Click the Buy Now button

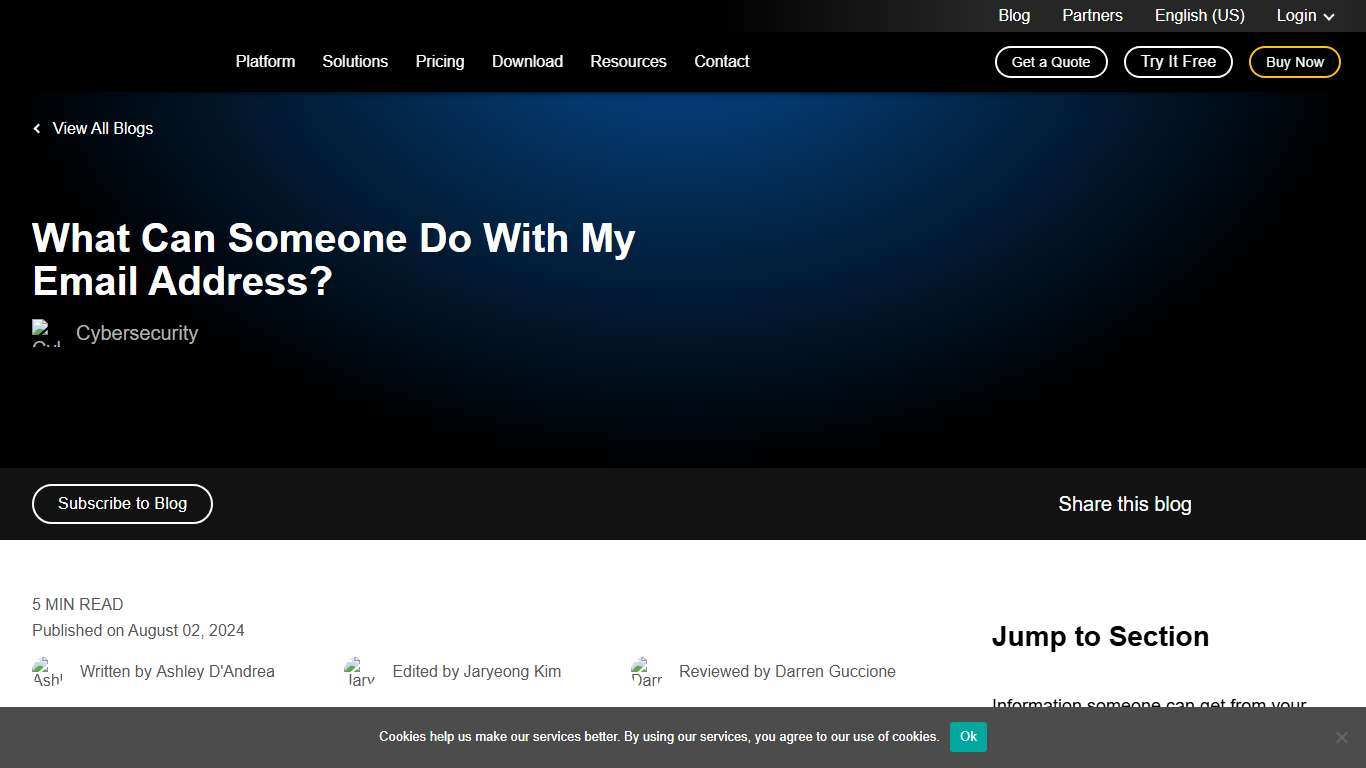click(1294, 62)
